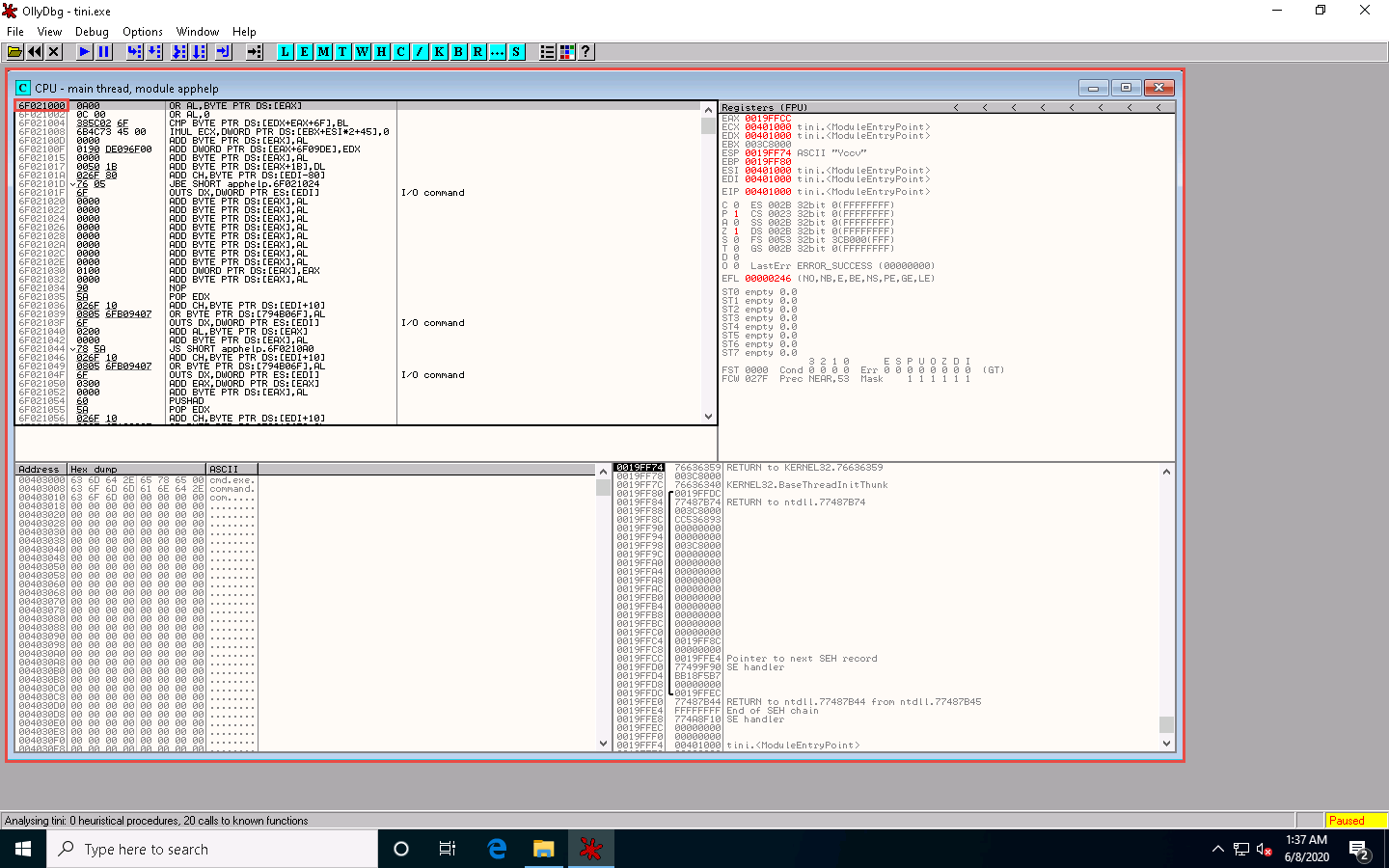Show Windows list with the W button
Screen dimensions: 1389x868
click(363, 52)
